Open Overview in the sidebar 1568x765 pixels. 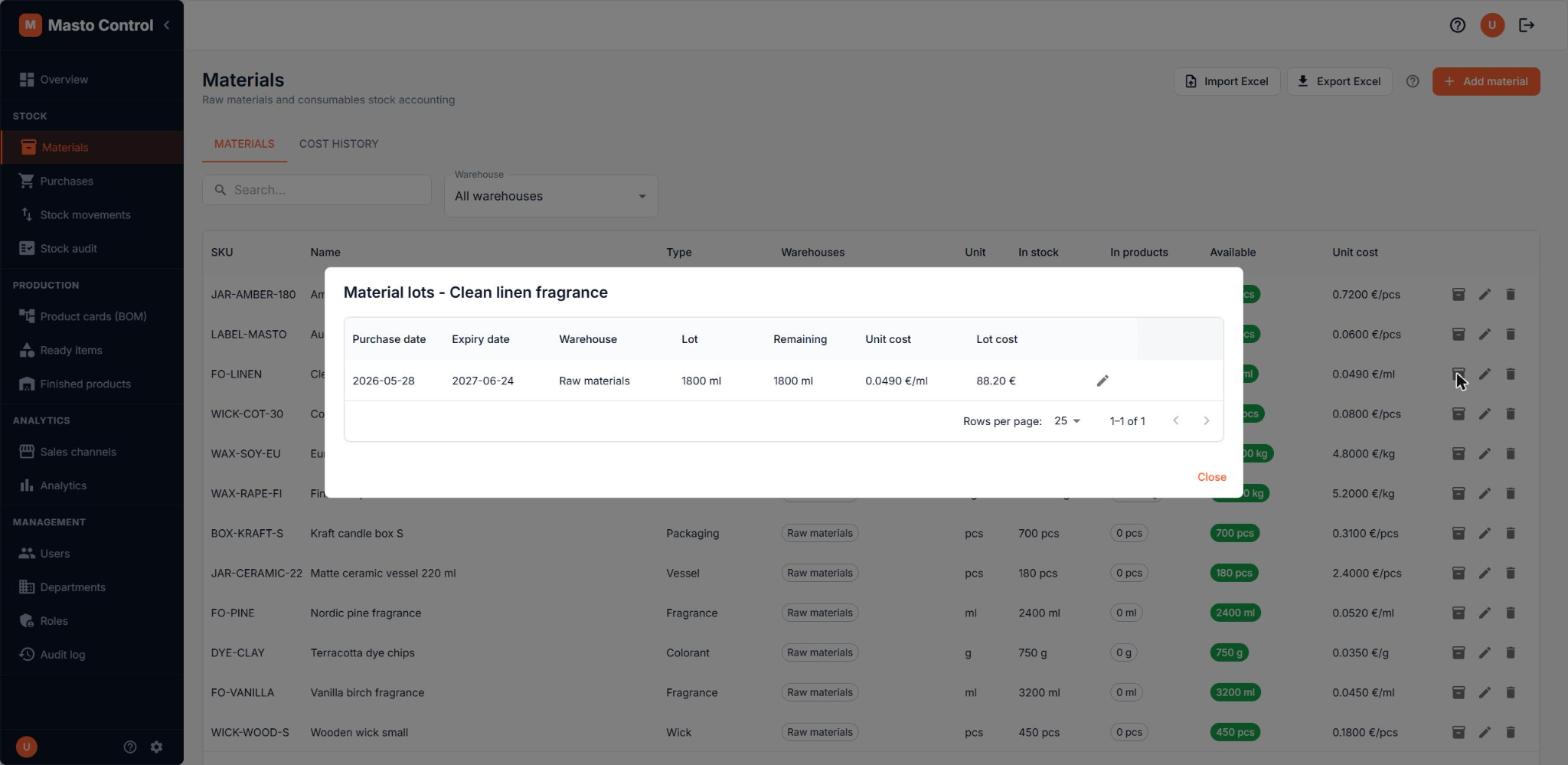[x=91, y=79]
